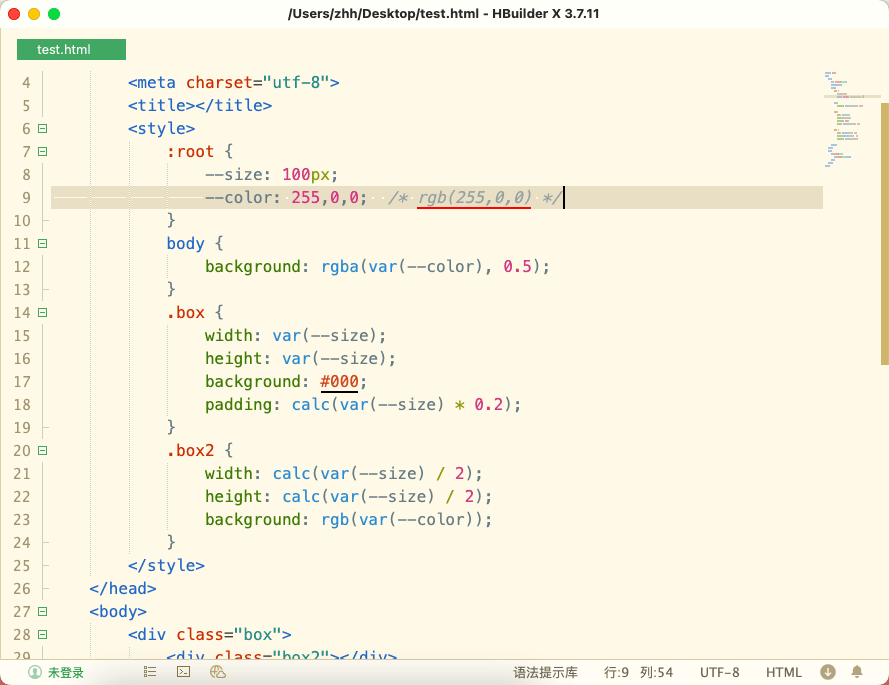The image size is (889, 685).
Task: Collapse the .box rule on line 14
Action: tap(42, 312)
